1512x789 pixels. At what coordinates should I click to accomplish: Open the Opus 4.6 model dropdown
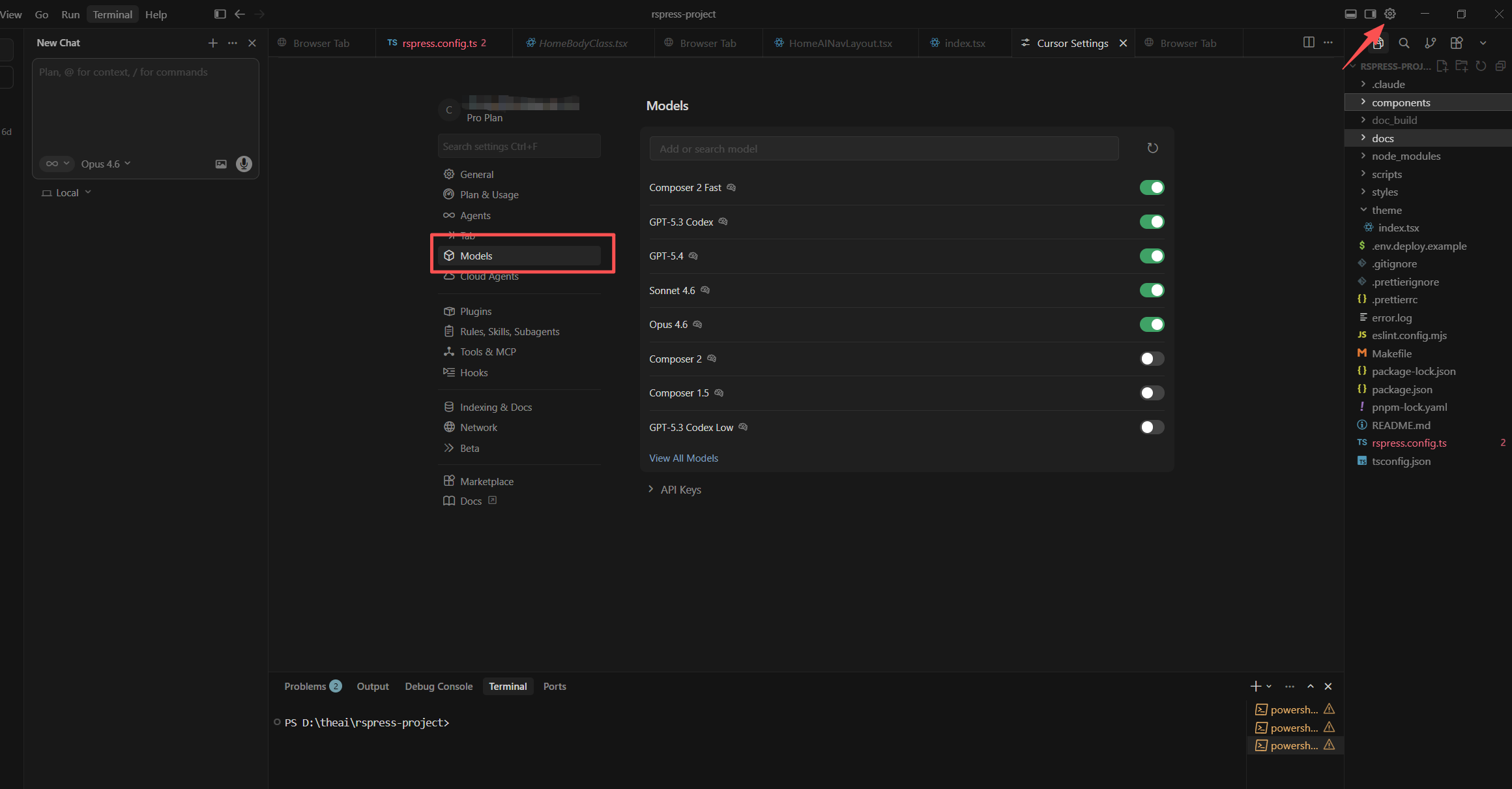click(106, 164)
